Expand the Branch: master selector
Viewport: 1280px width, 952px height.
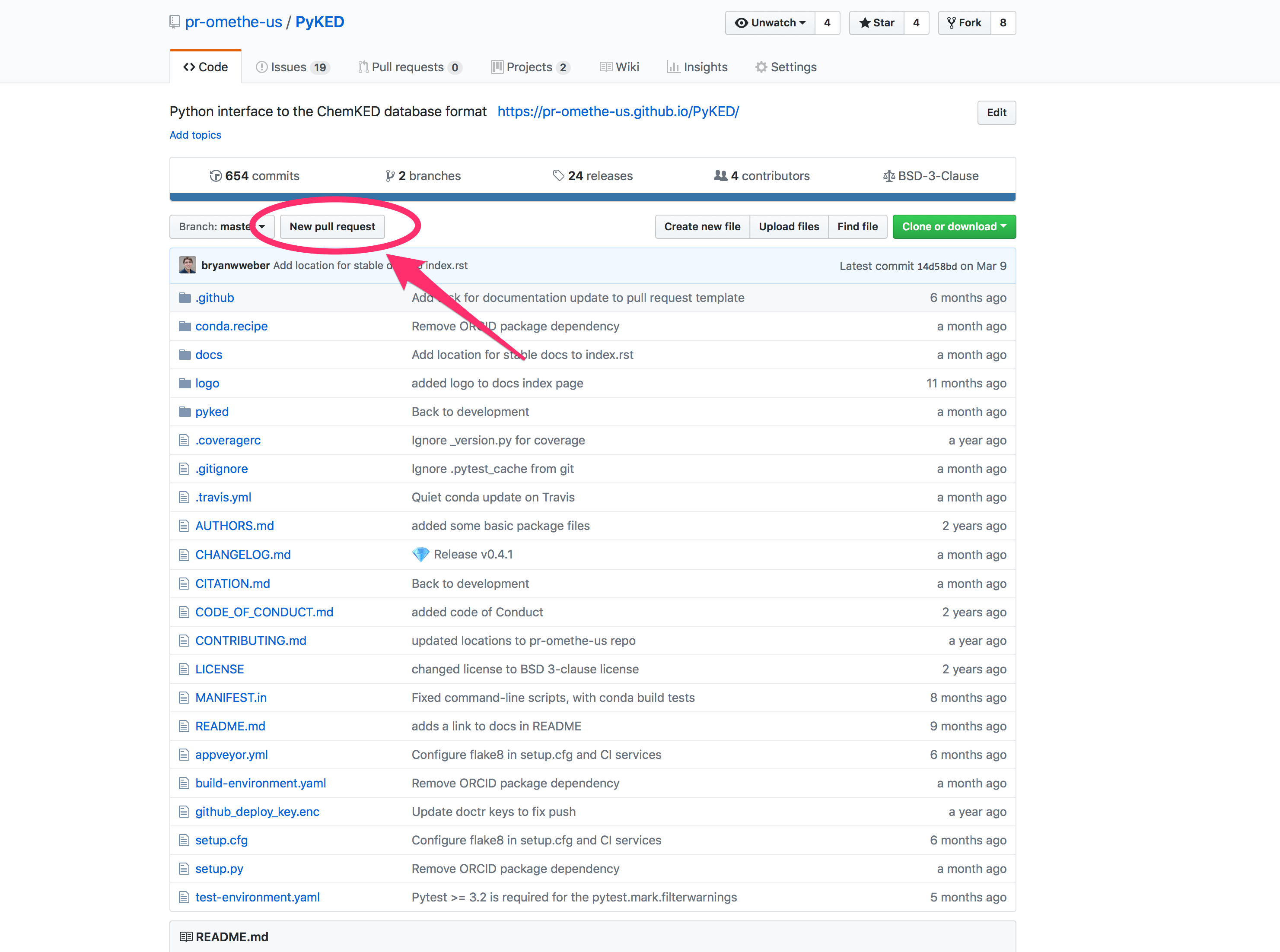click(222, 226)
